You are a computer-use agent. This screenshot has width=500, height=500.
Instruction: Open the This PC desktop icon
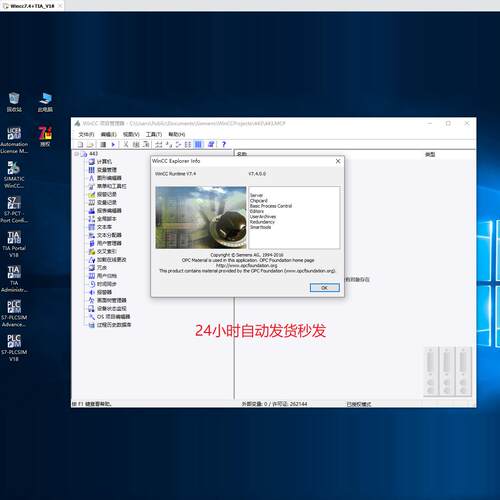pos(45,102)
